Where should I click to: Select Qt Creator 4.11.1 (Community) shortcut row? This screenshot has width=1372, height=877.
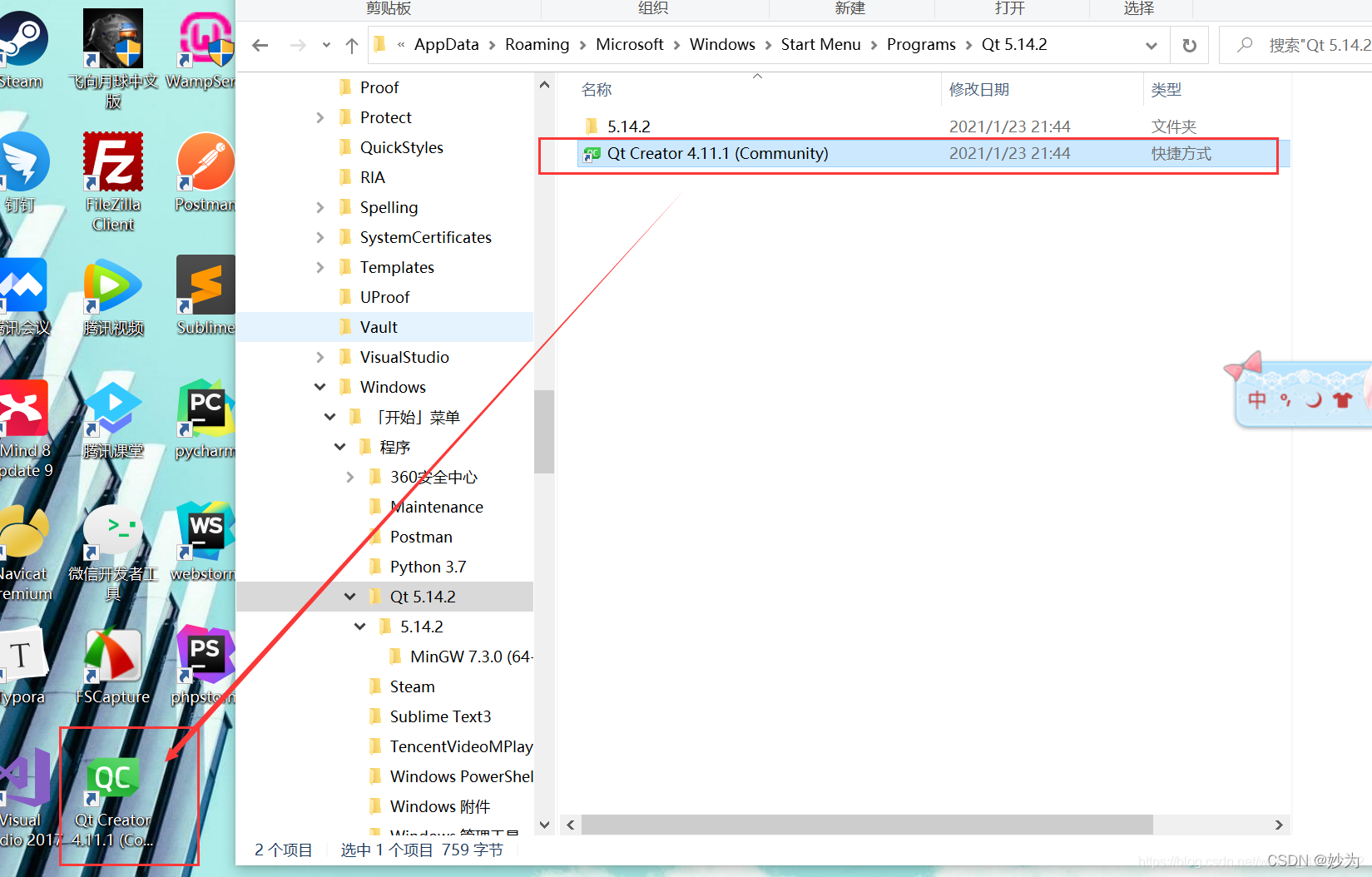click(932, 153)
